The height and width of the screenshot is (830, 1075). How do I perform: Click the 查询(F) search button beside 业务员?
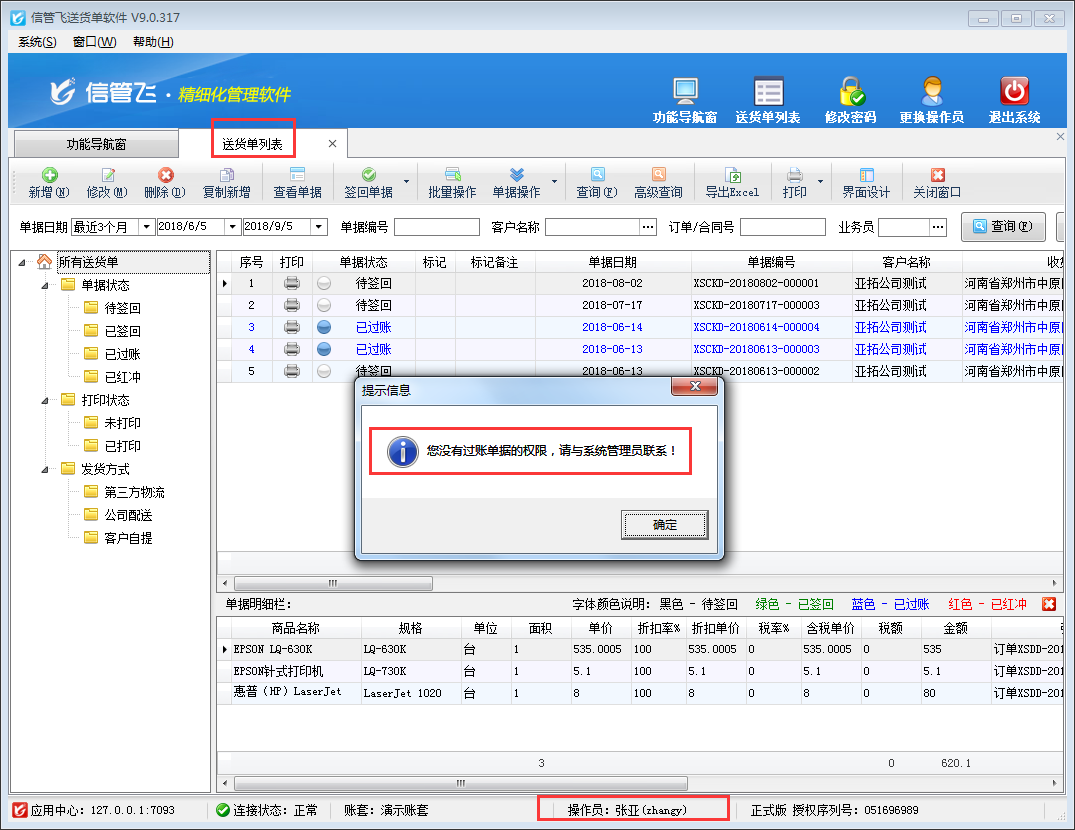pyautogui.click(x=1003, y=227)
